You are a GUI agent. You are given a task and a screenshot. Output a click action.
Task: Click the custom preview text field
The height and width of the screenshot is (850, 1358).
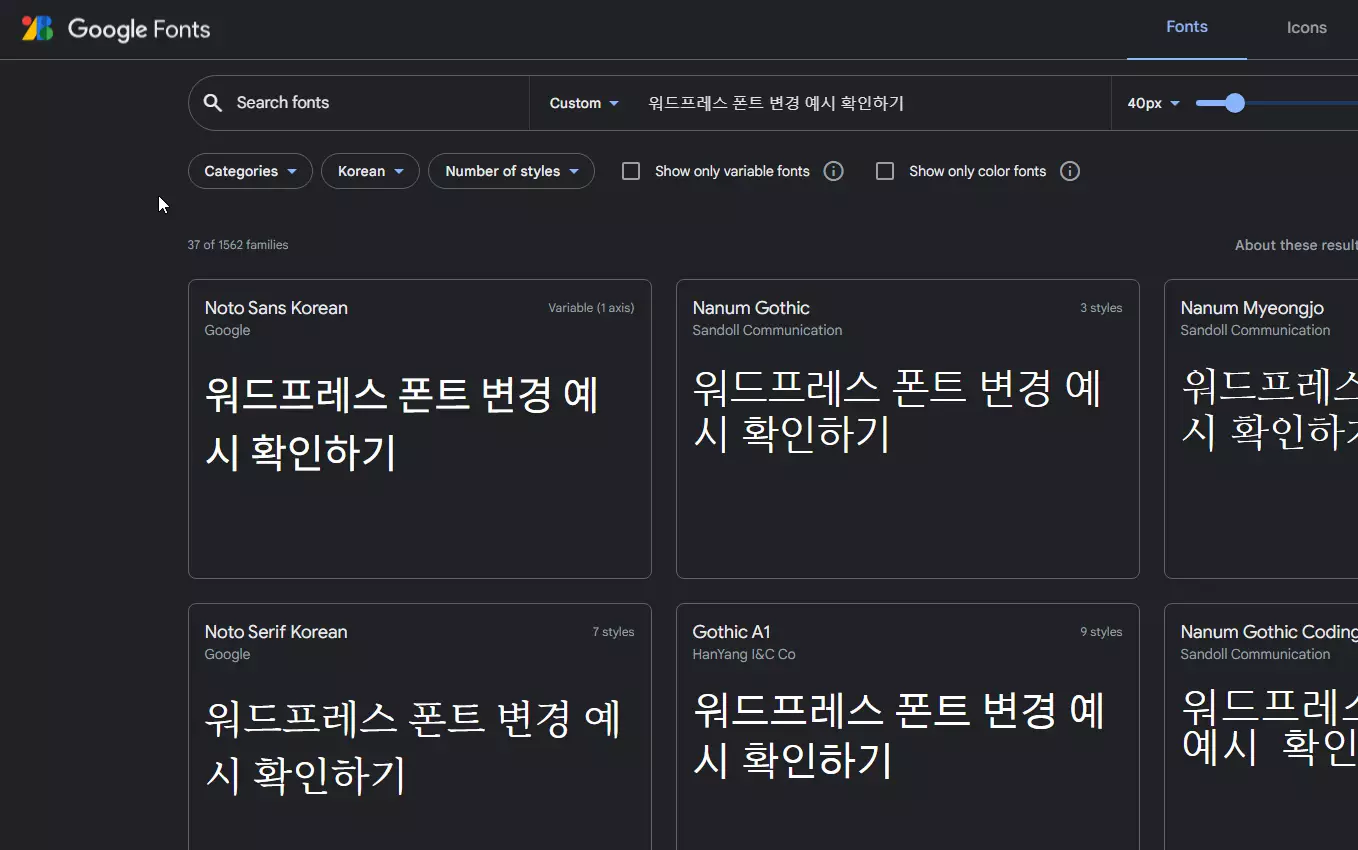(x=870, y=103)
